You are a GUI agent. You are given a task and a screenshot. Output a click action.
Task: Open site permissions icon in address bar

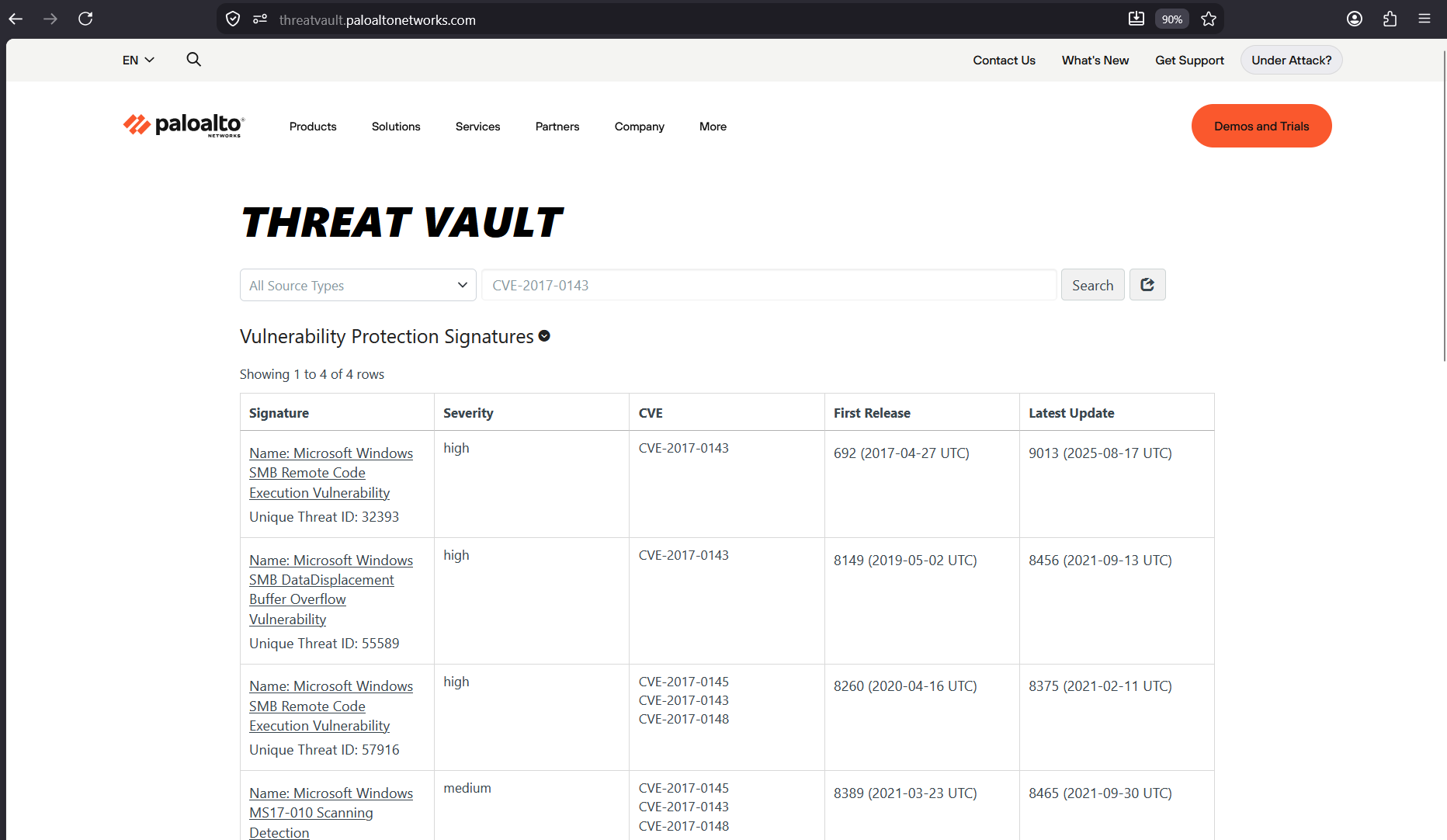[x=260, y=19]
